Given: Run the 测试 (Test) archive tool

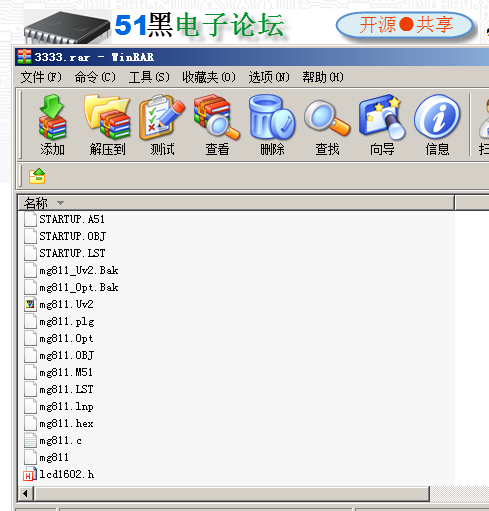Looking at the screenshot, I should 162,125.
